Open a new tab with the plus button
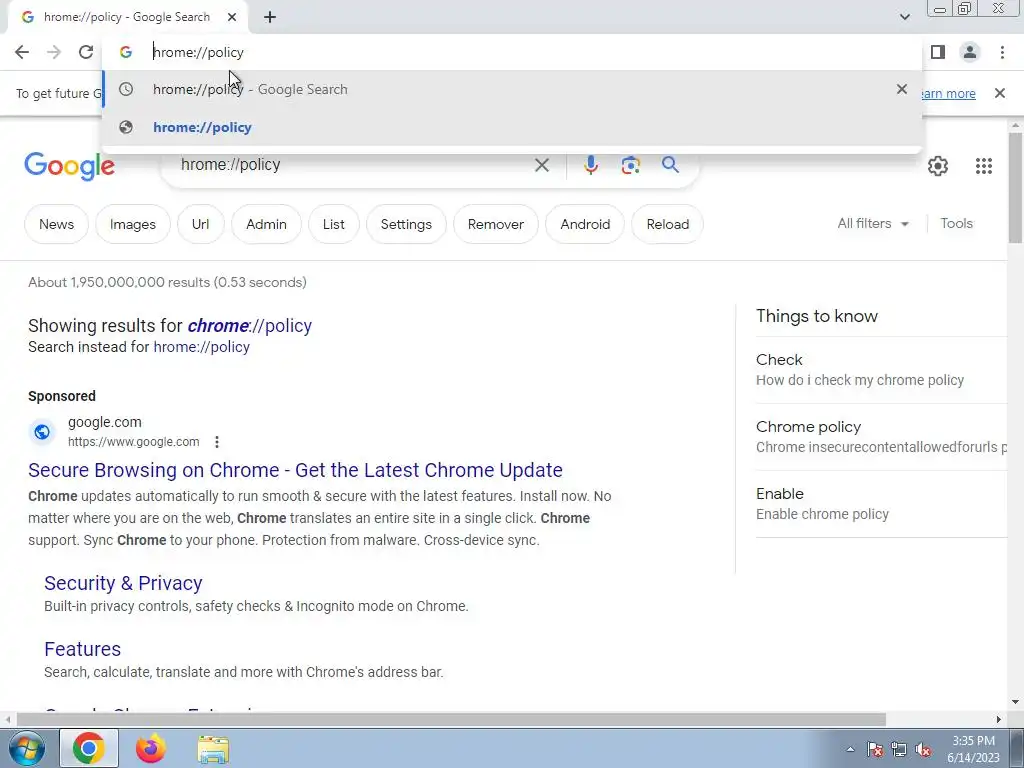The height and width of the screenshot is (768, 1024). tap(270, 18)
